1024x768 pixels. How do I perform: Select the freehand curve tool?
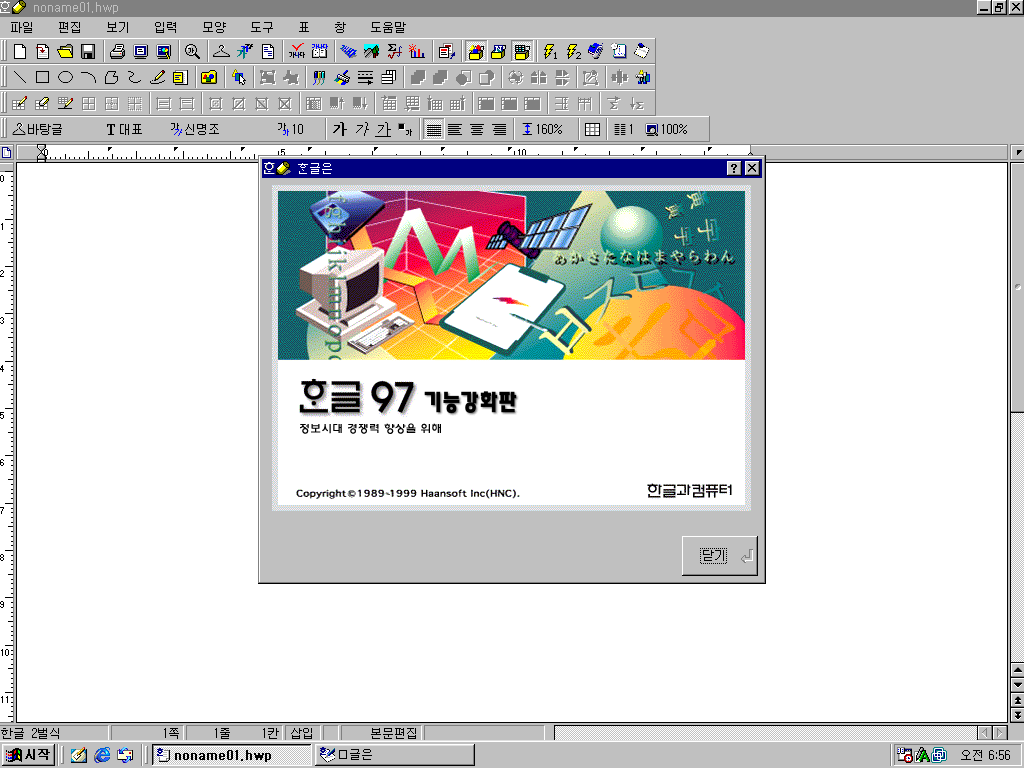[134, 78]
